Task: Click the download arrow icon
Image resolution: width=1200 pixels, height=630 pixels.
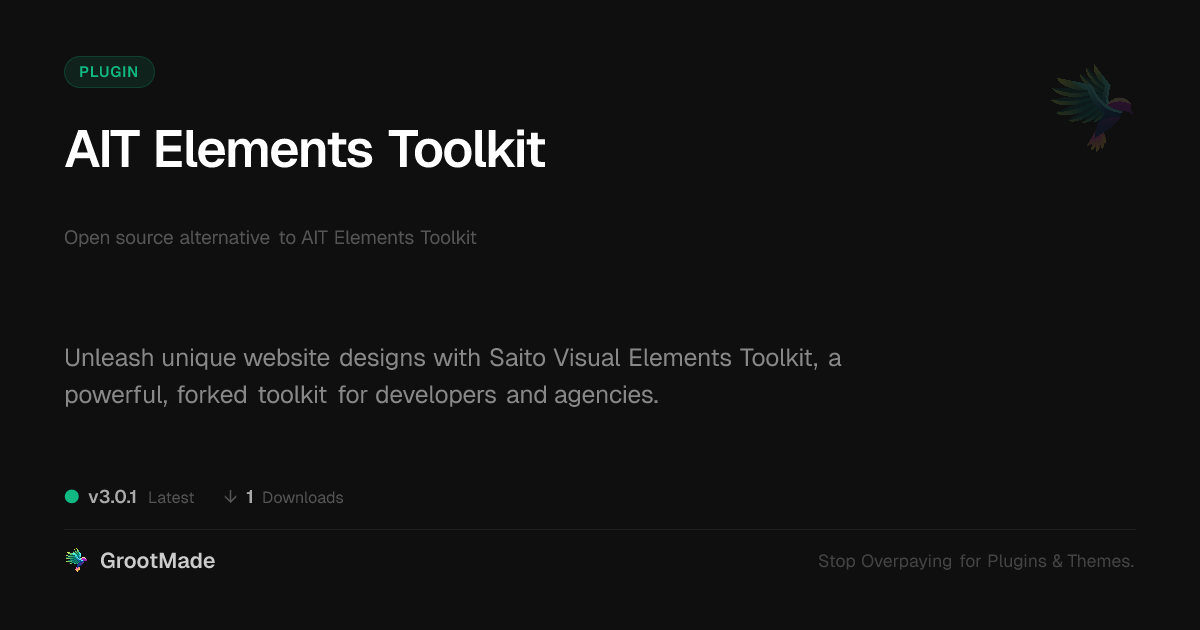Action: tap(230, 497)
